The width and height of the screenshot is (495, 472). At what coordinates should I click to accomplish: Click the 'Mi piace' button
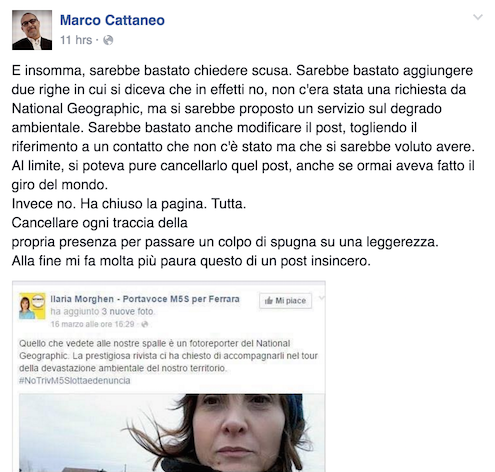(285, 301)
